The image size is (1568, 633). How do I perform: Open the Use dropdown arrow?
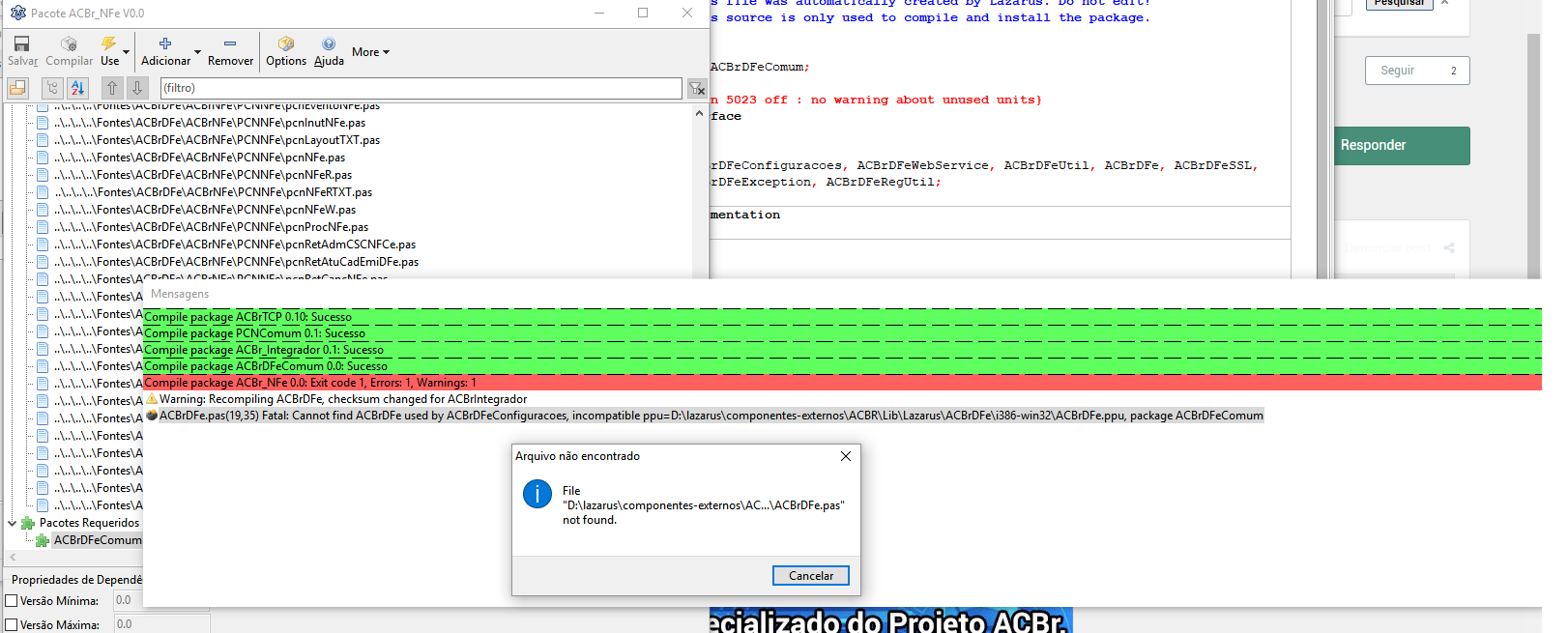coord(127,52)
